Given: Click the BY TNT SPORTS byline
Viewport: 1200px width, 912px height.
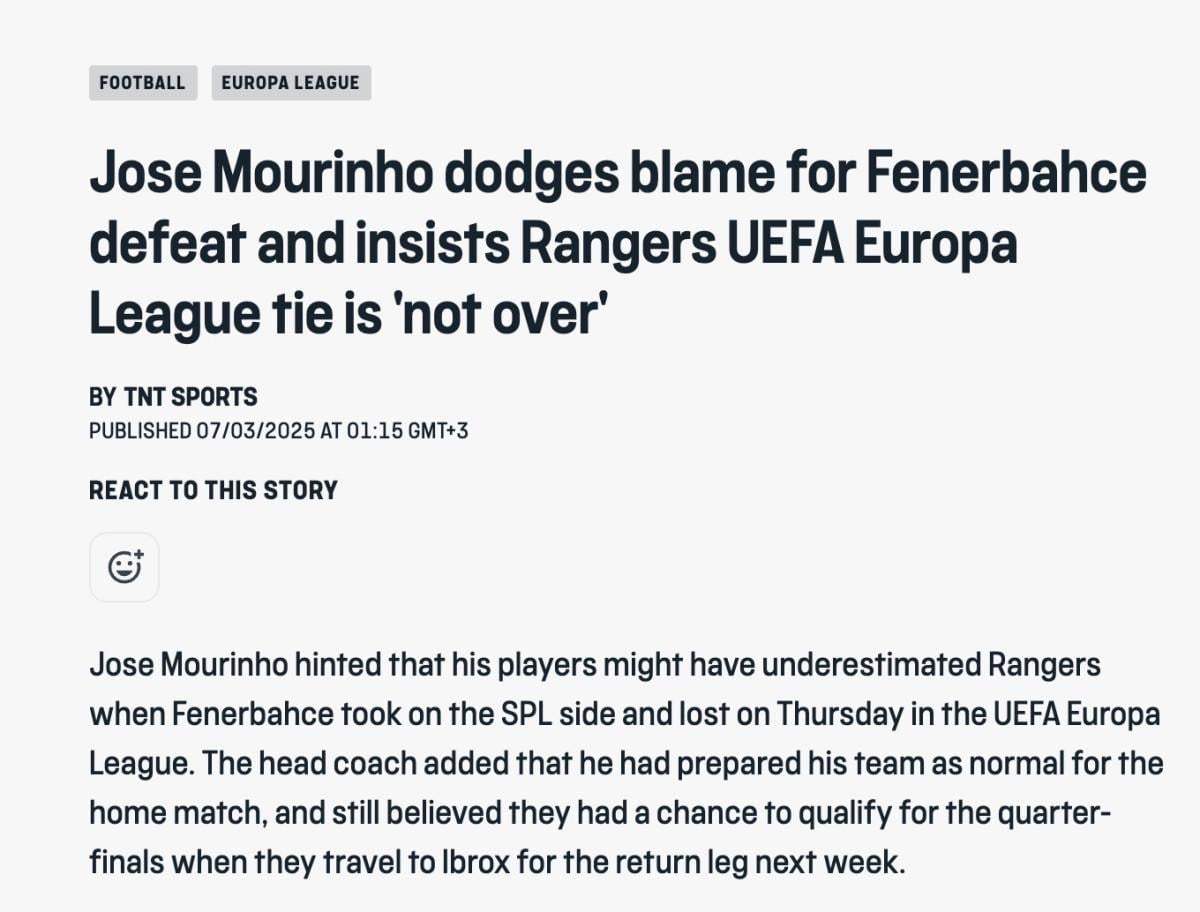Looking at the screenshot, I should click(173, 397).
